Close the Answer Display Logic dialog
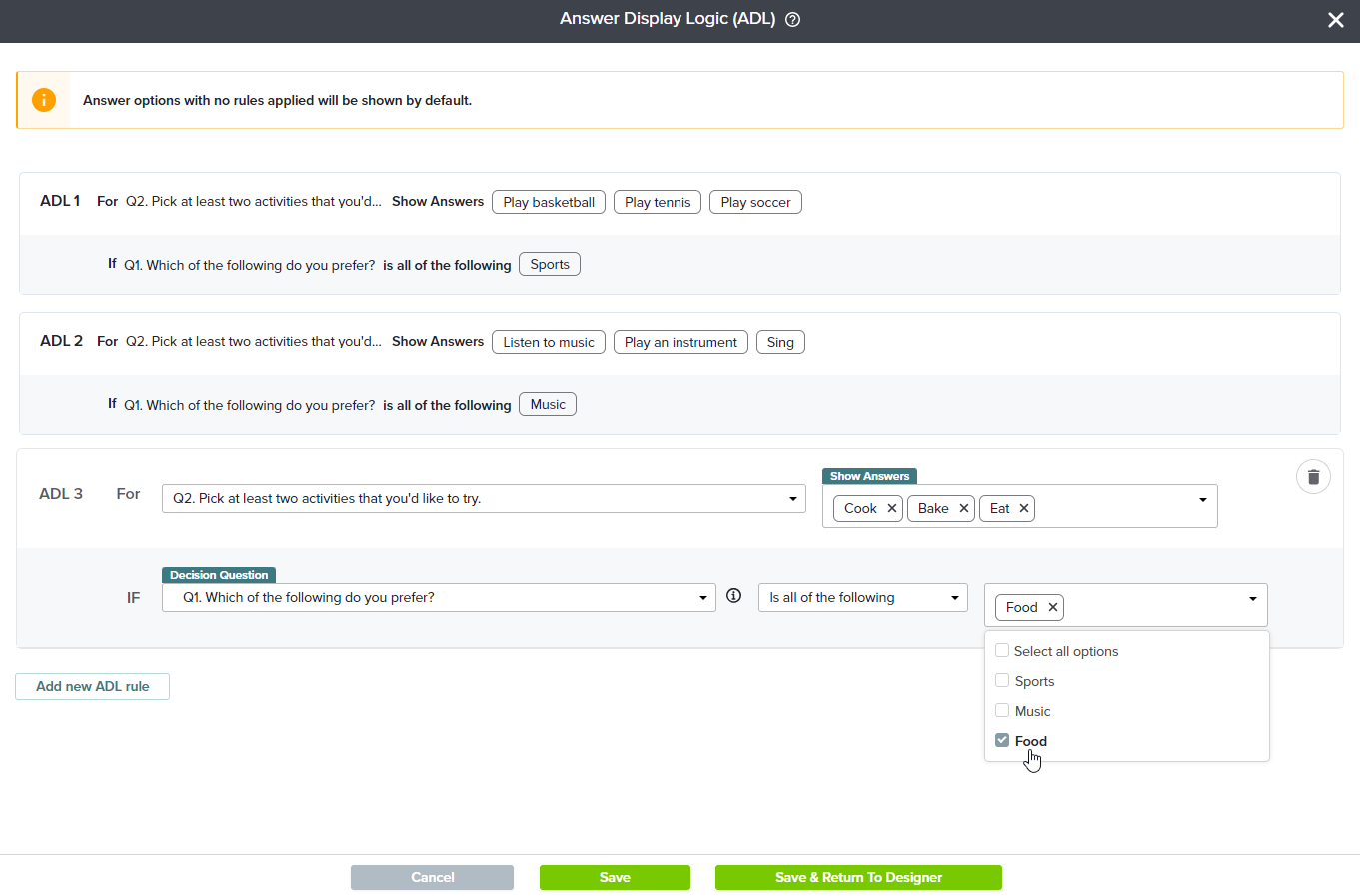The image size is (1360, 896). click(1335, 20)
